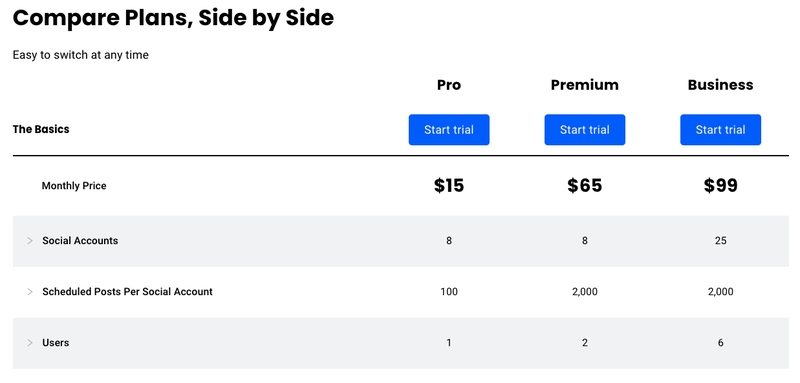
Task: Click the Scheduled Posts Per Social Account label
Action: pyautogui.click(x=128, y=292)
